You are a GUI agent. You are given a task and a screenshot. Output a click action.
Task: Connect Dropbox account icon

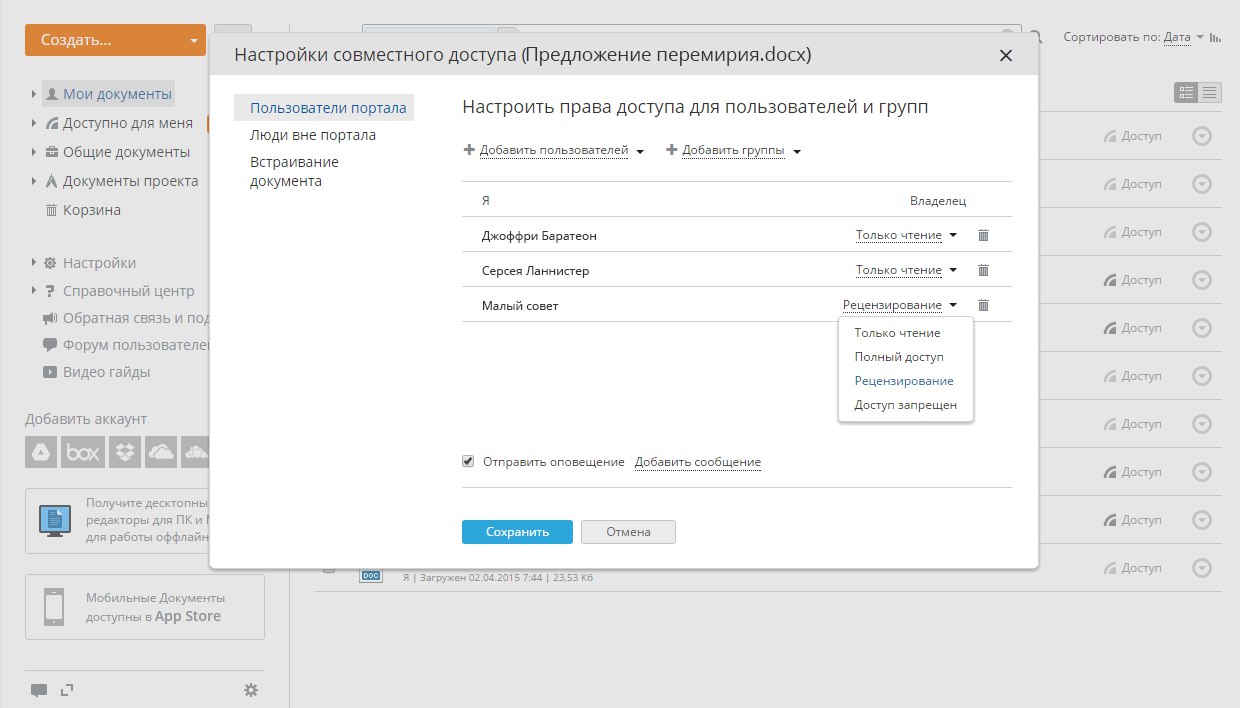coord(125,452)
